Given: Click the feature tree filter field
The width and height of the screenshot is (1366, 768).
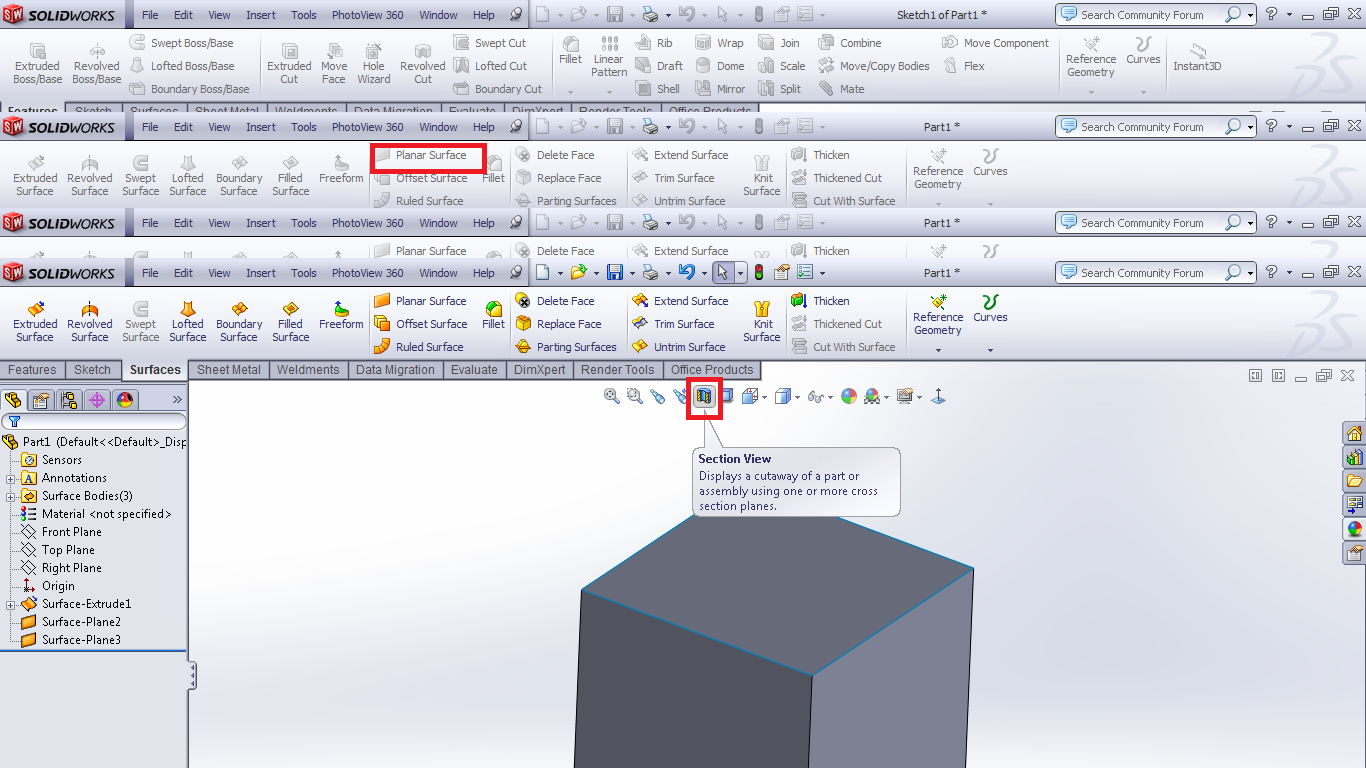Looking at the screenshot, I should click(95, 422).
